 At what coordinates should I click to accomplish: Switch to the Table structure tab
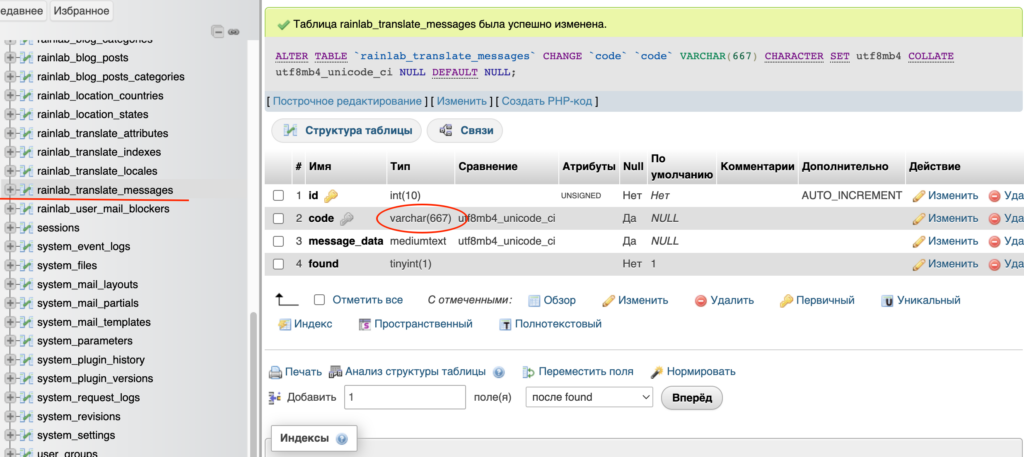(x=346, y=131)
